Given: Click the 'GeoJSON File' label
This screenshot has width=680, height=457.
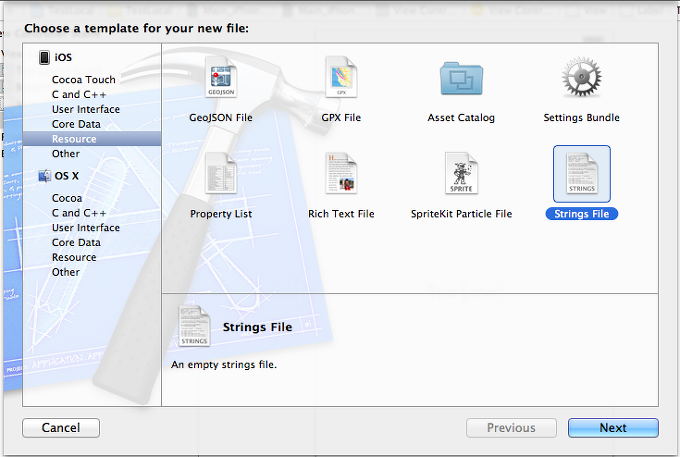Looking at the screenshot, I should [x=221, y=118].
